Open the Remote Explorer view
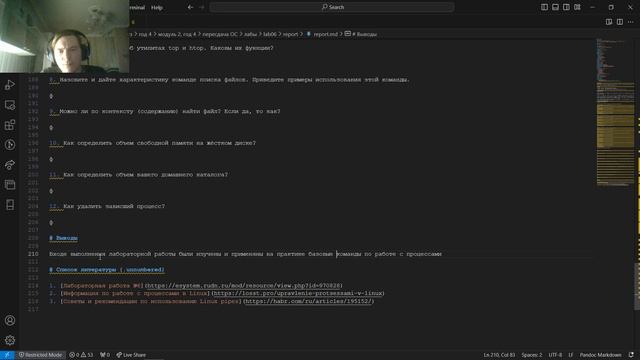The image size is (640, 360). click(10, 105)
